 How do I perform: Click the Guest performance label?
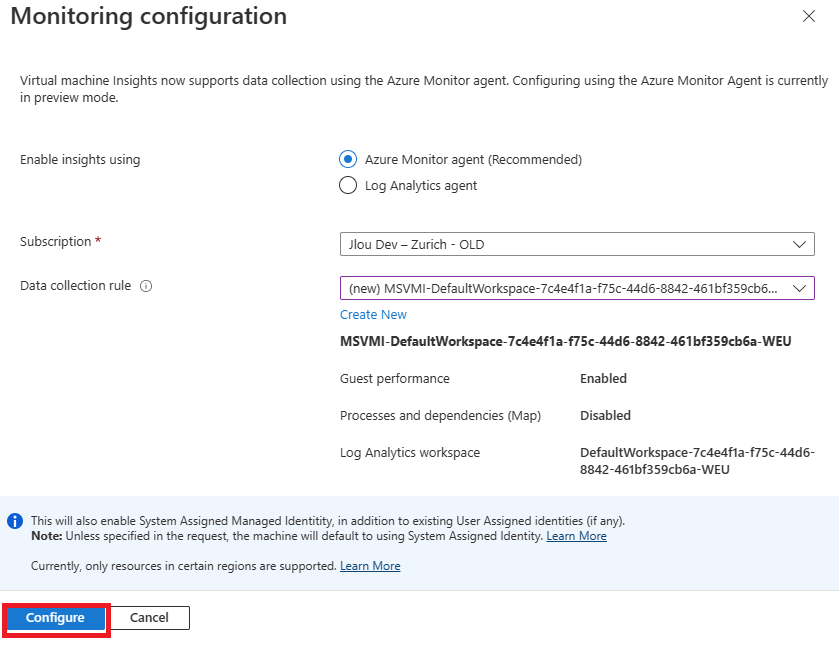click(x=395, y=378)
